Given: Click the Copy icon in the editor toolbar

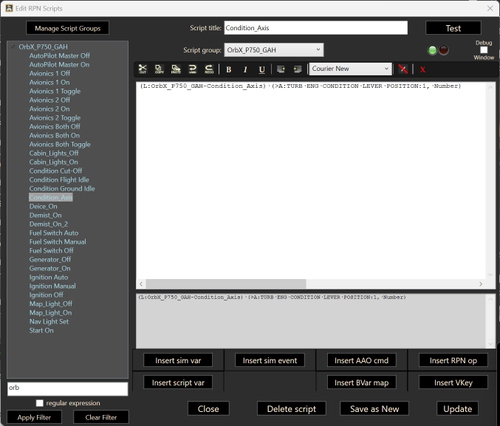Looking at the screenshot, I should point(159,69).
